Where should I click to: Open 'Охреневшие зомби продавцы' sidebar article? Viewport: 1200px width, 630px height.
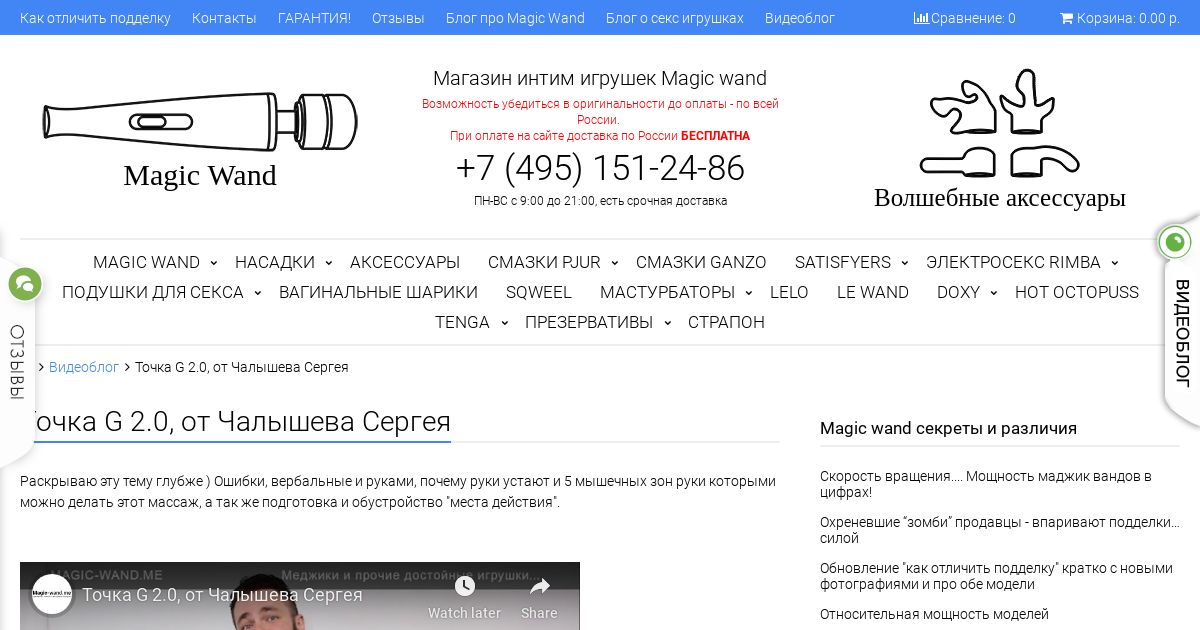pyautogui.click(x=1000, y=530)
